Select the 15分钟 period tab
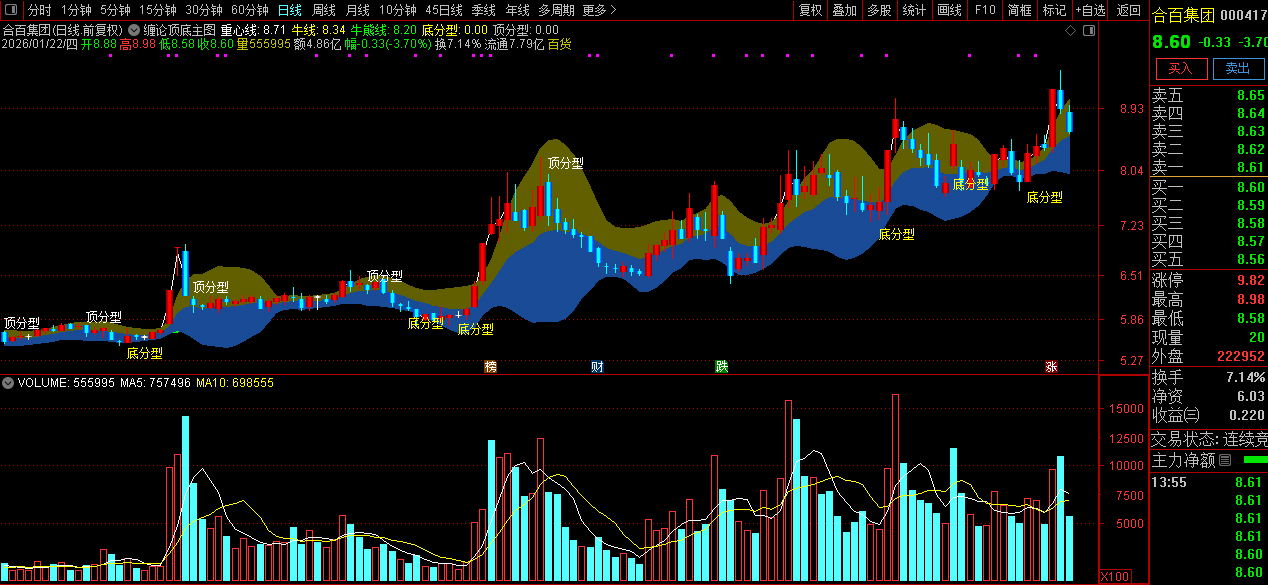The height and width of the screenshot is (585, 1268). pos(158,10)
